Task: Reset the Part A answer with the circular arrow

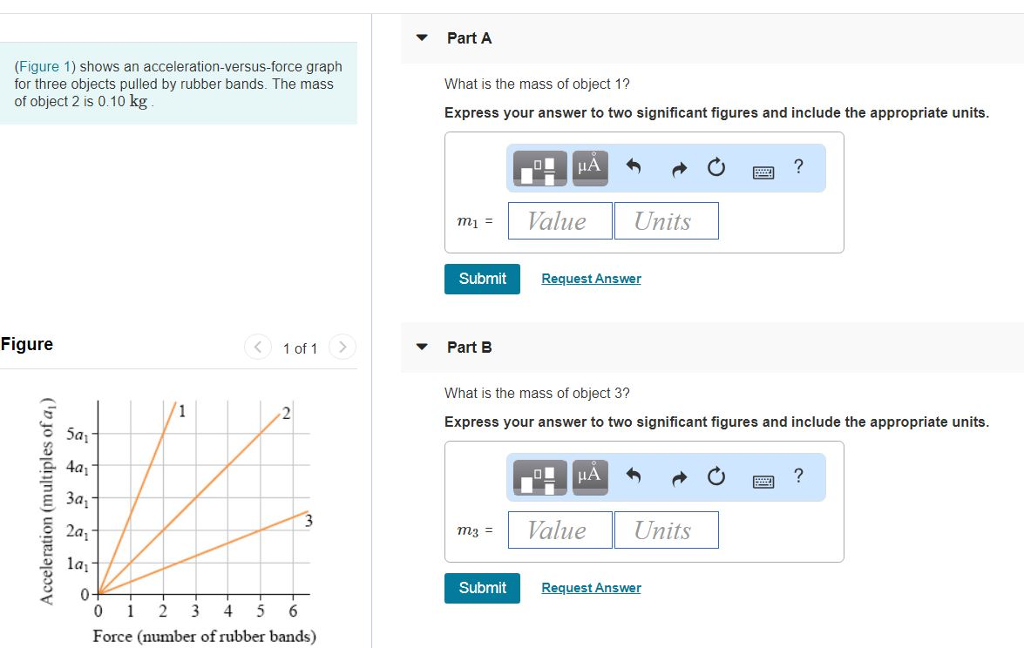Action: (716, 167)
